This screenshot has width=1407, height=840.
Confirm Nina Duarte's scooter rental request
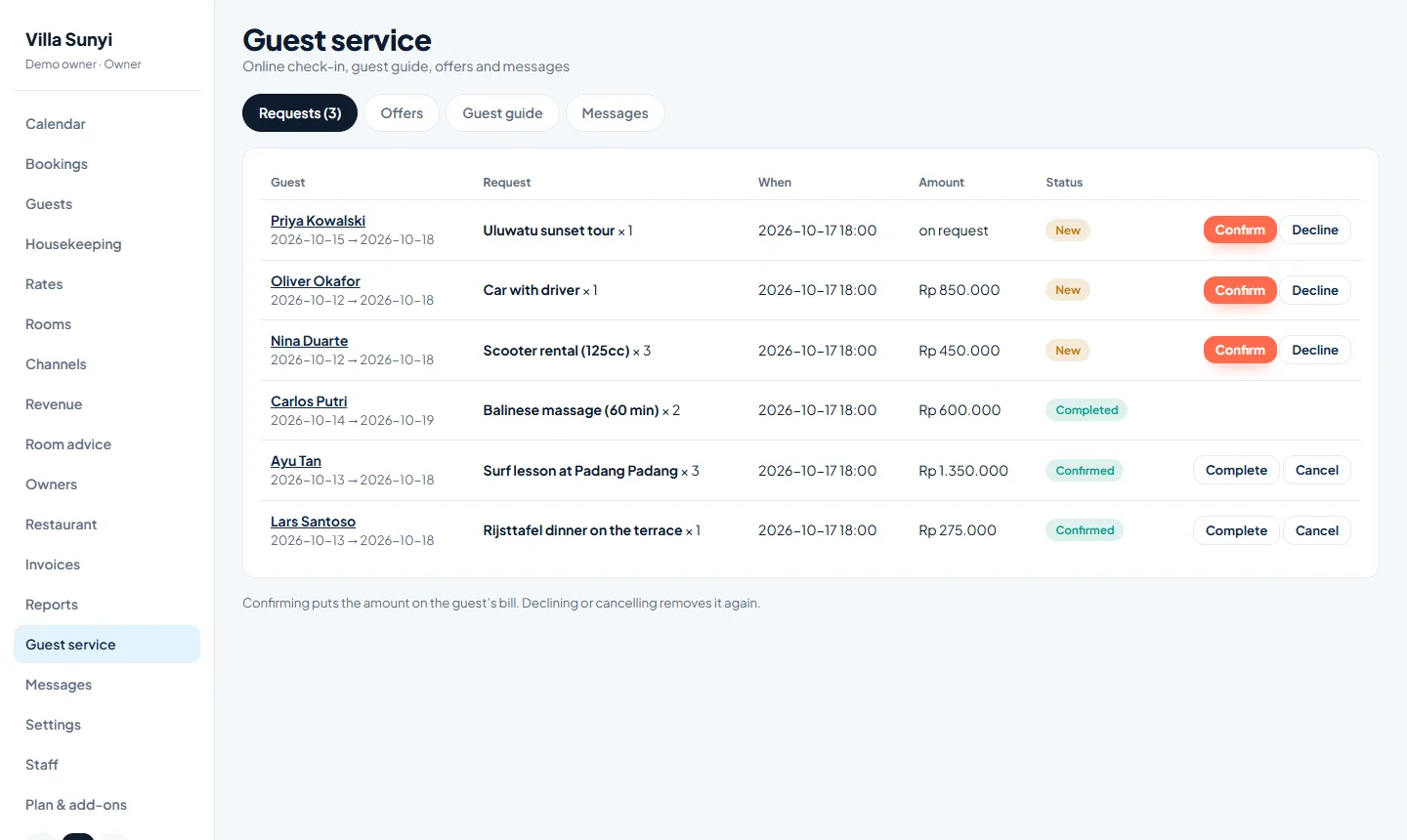[1240, 350]
